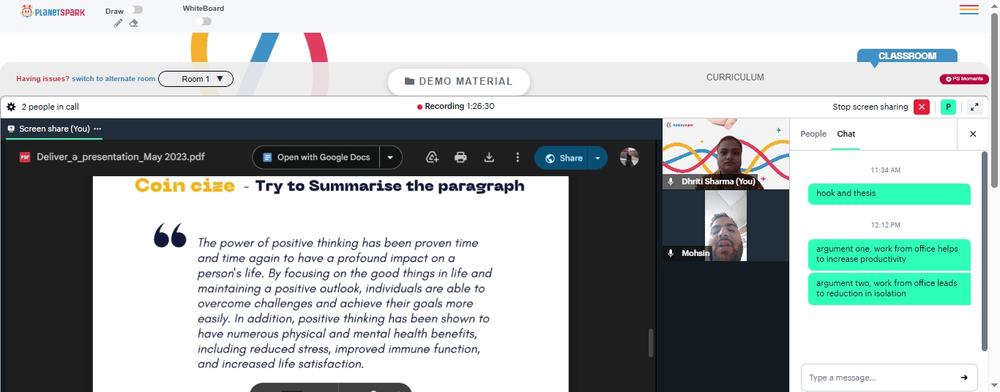Image resolution: width=1000 pixels, height=392 pixels.
Task: Click the 11:34 AM chat timestamp
Action: tap(885, 170)
